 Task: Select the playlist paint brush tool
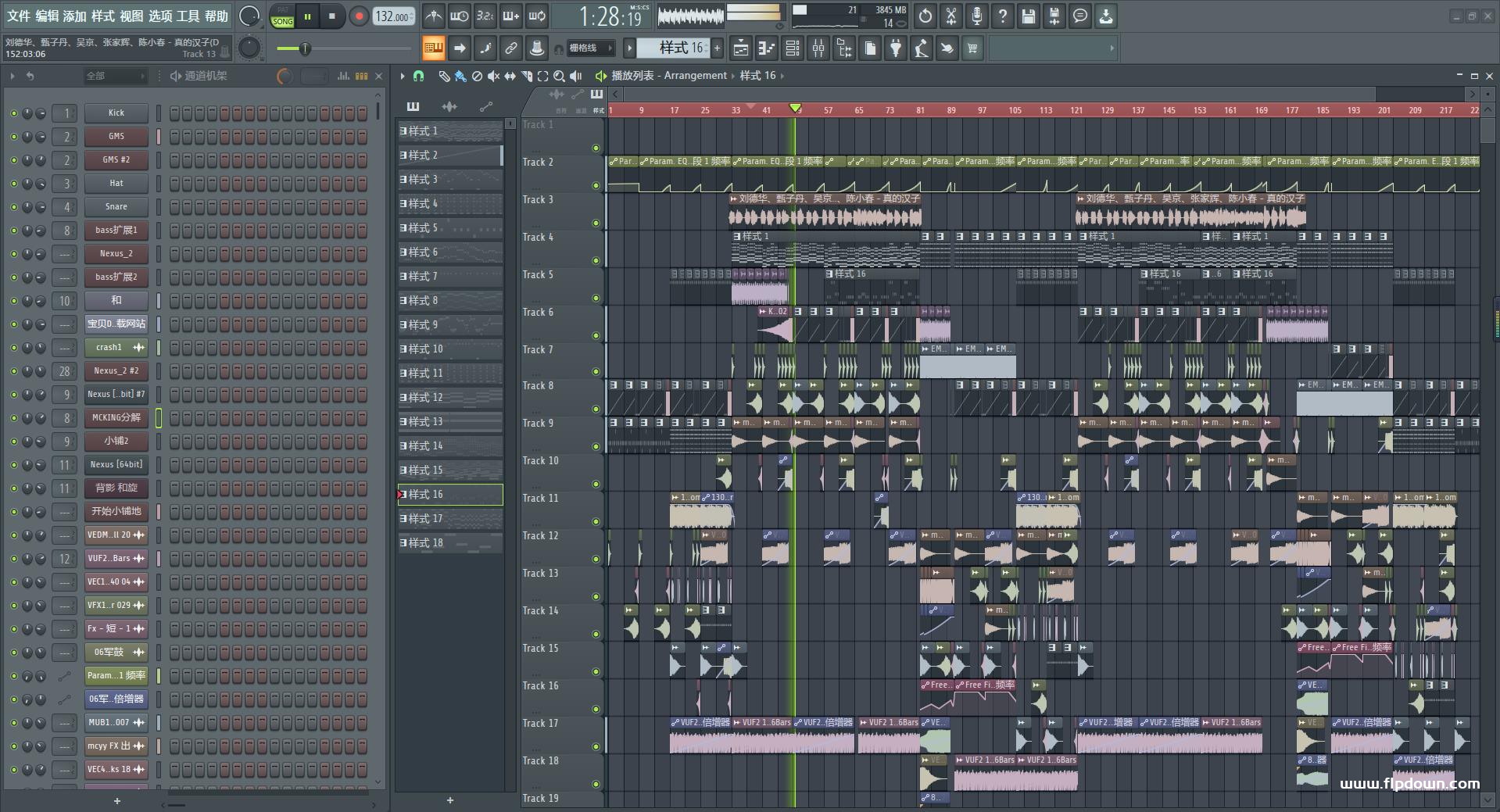460,76
